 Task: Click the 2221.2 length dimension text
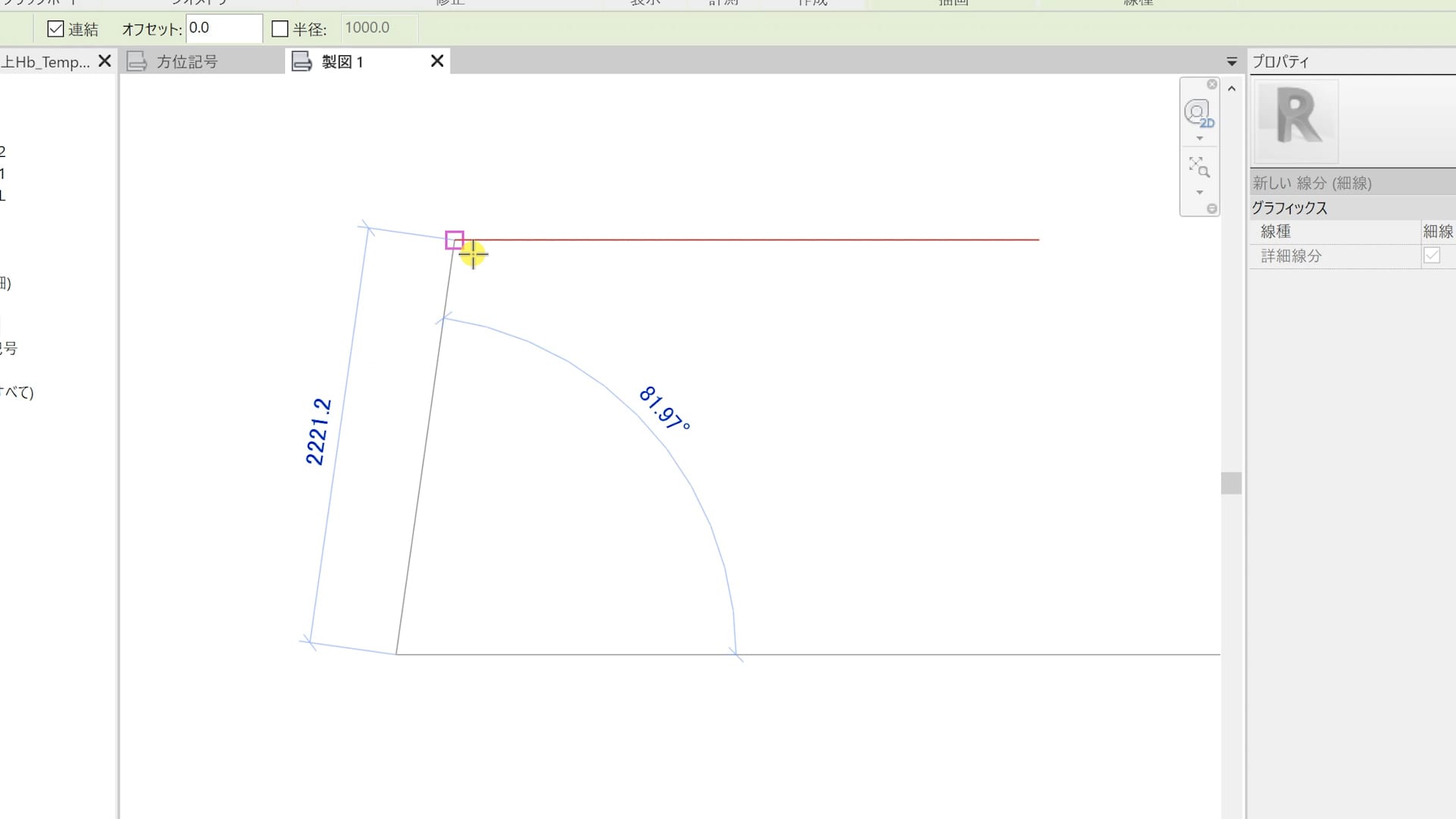(x=318, y=431)
